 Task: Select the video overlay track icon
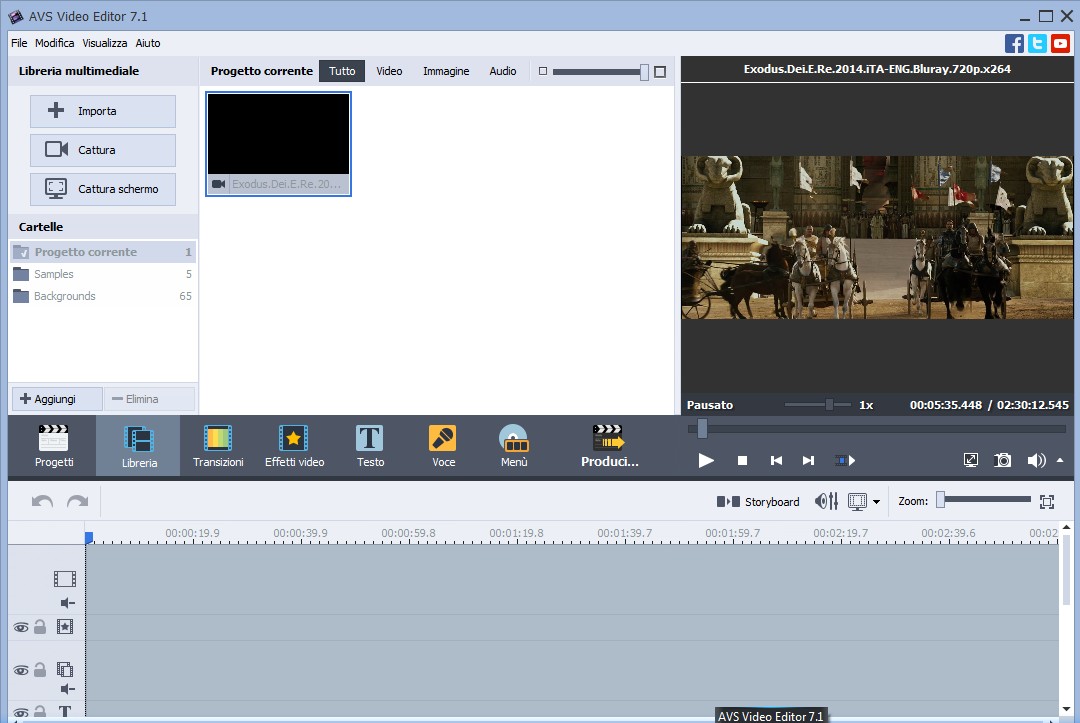point(65,669)
